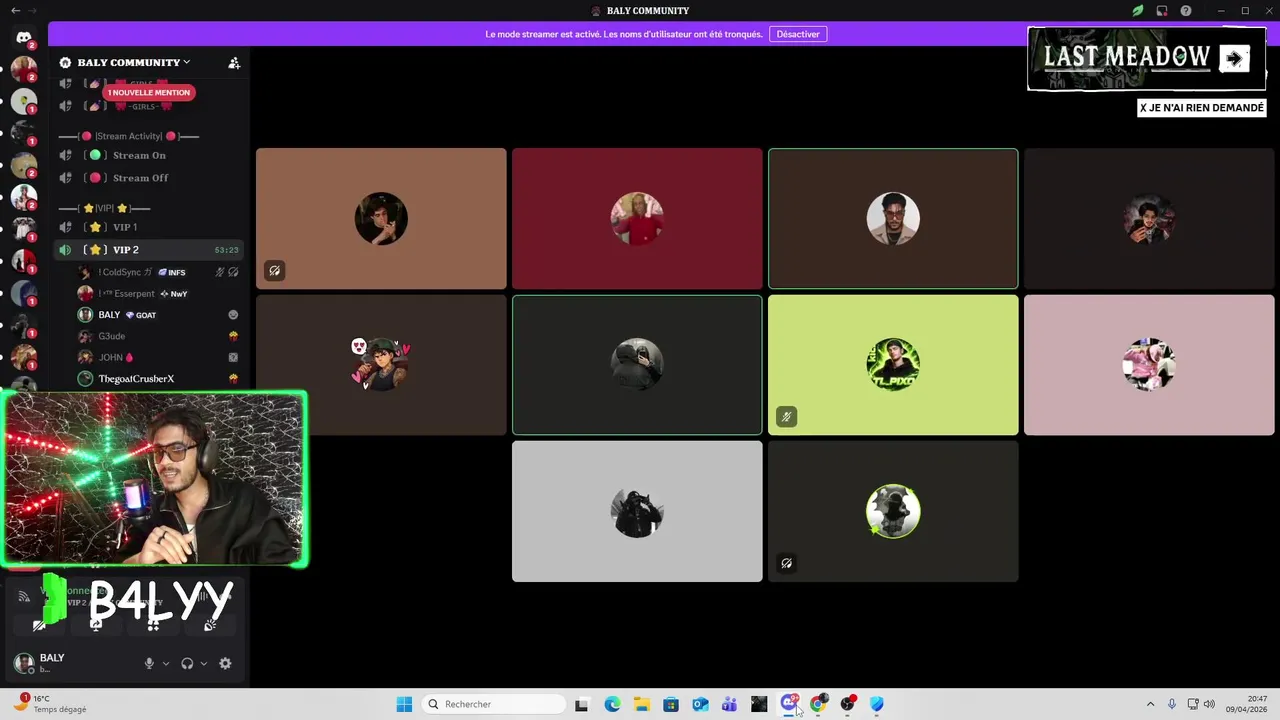Click the Rechercher taskbar search box
1280x720 pixels.
[x=495, y=704]
